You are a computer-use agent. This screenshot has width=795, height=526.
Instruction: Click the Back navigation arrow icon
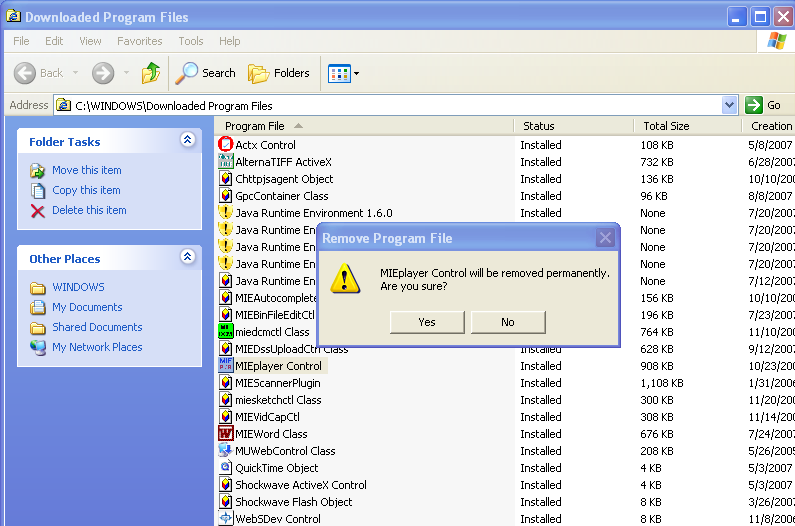(x=26, y=73)
